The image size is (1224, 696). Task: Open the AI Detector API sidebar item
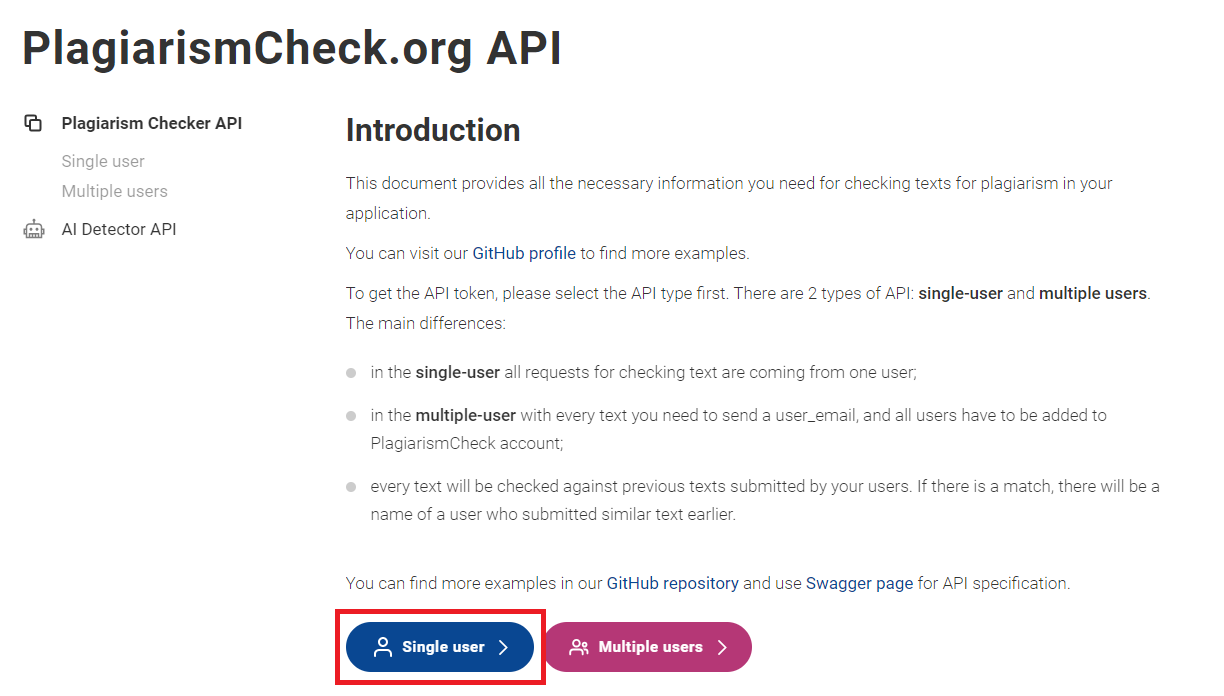(x=119, y=229)
